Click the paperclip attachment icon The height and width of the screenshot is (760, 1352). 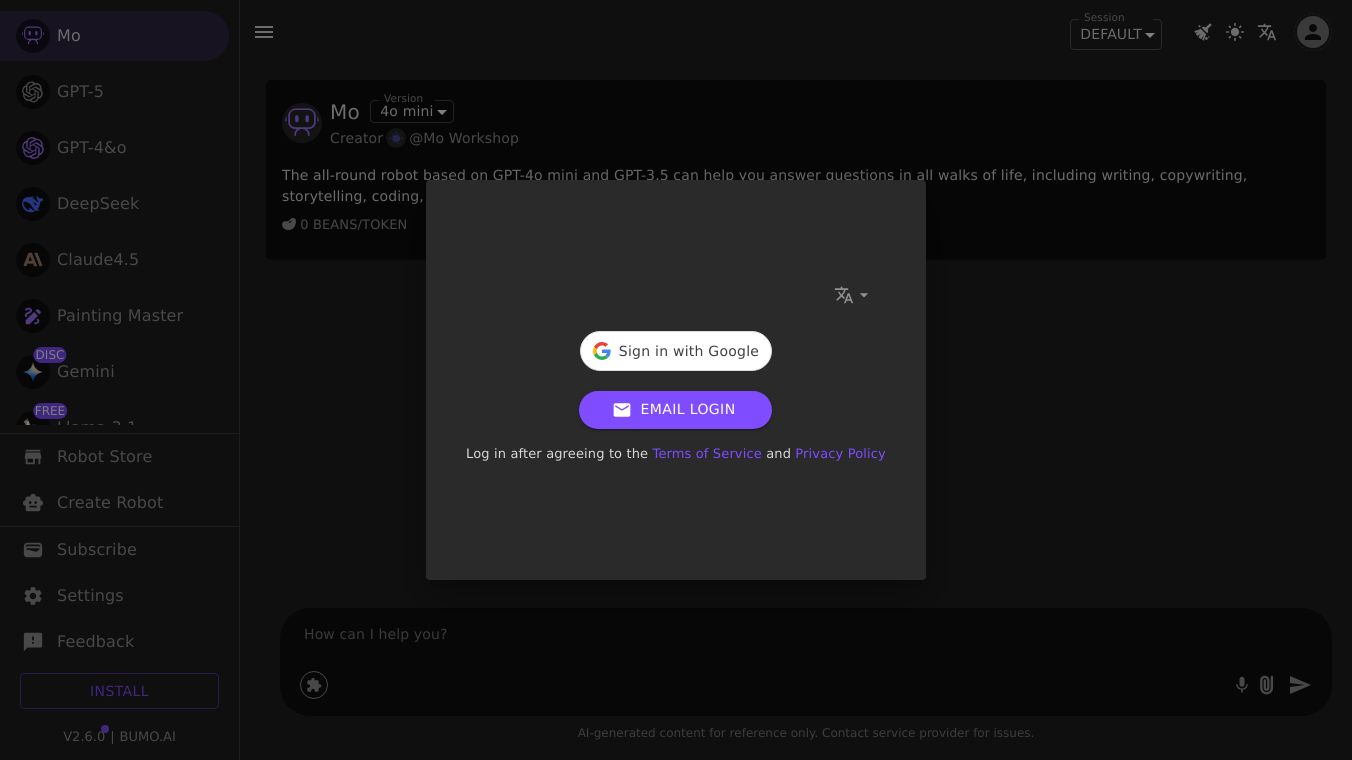pos(1266,685)
